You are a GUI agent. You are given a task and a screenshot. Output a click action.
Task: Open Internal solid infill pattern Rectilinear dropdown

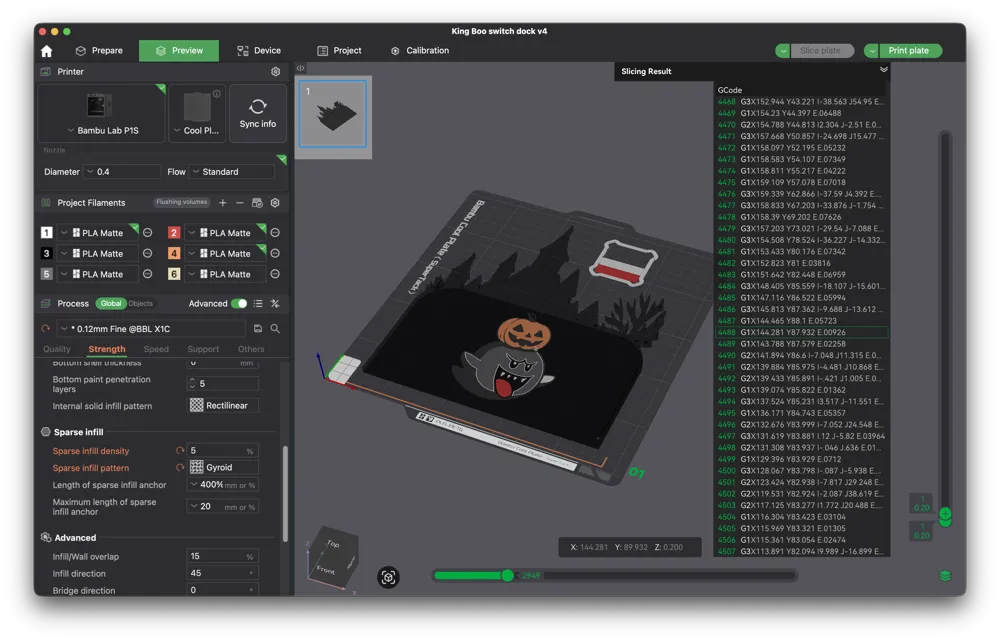coord(223,406)
